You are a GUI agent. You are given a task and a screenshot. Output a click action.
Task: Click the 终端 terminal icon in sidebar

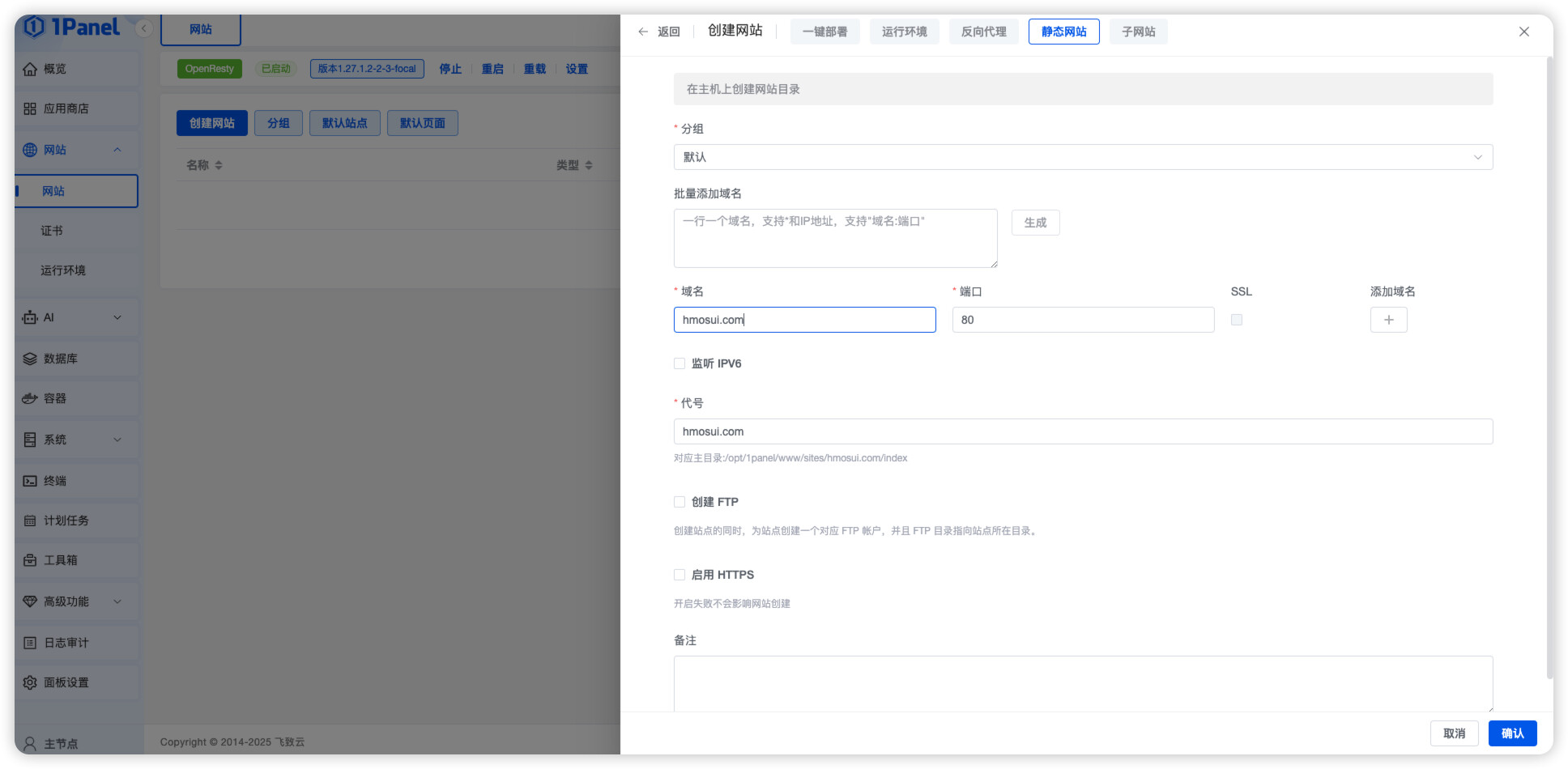pyautogui.click(x=30, y=481)
